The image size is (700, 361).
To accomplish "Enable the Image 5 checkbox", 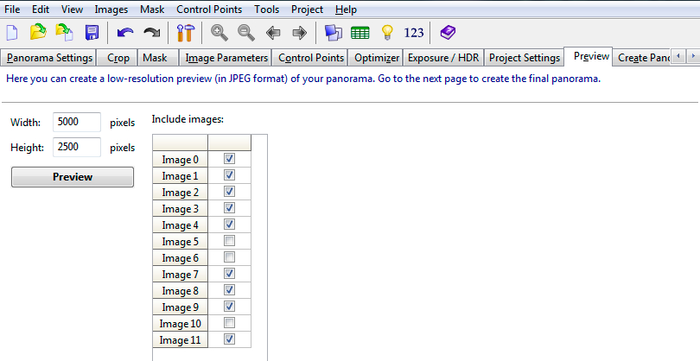I will [229, 241].
